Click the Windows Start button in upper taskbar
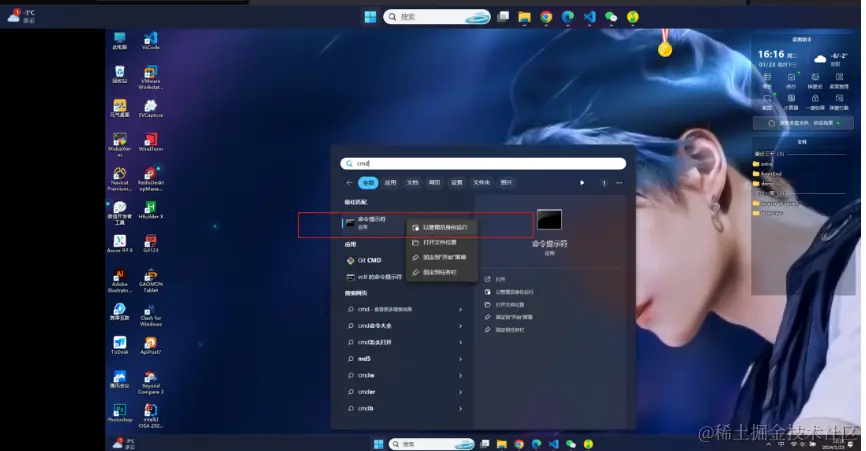 point(370,17)
